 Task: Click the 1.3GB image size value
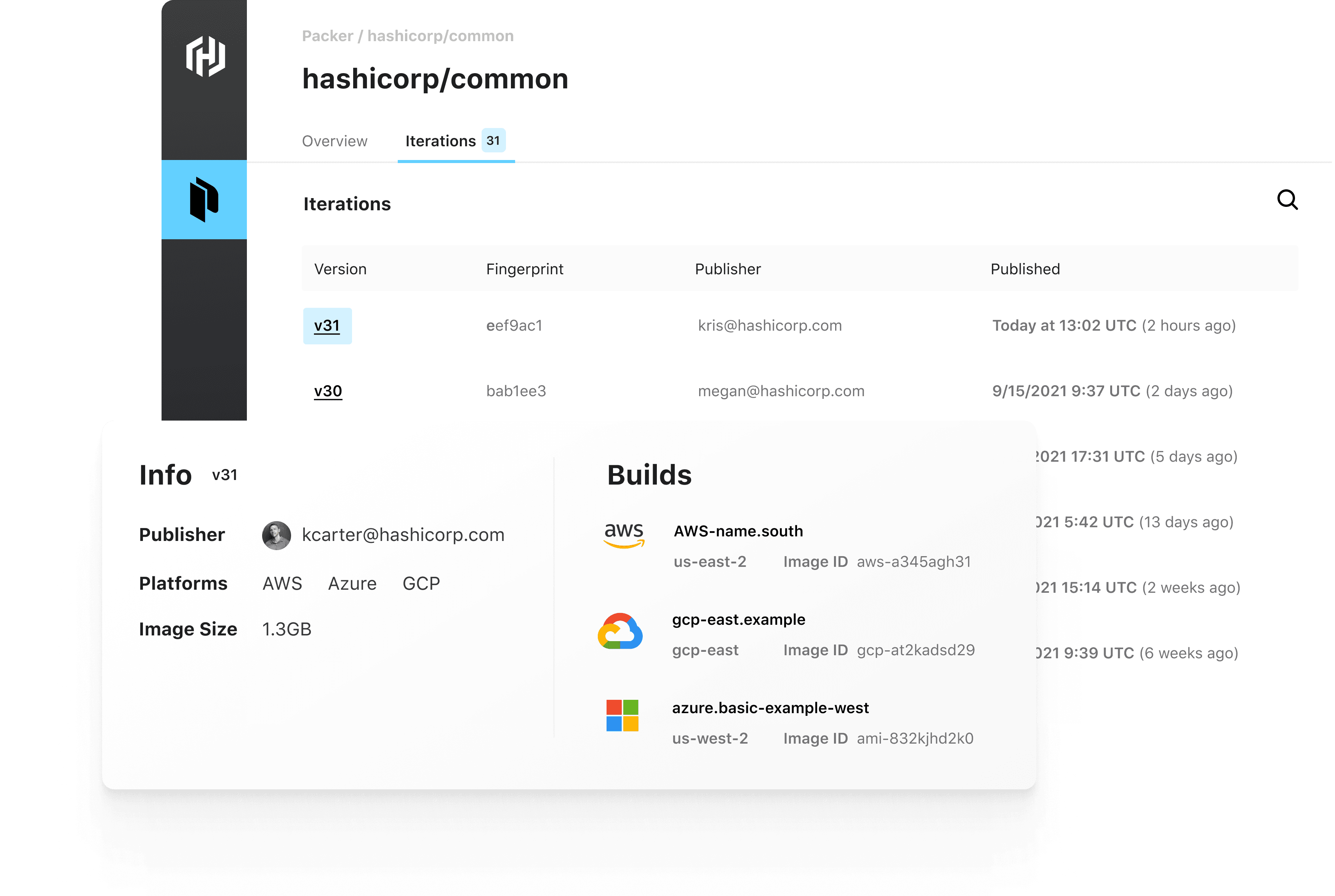coord(287,630)
